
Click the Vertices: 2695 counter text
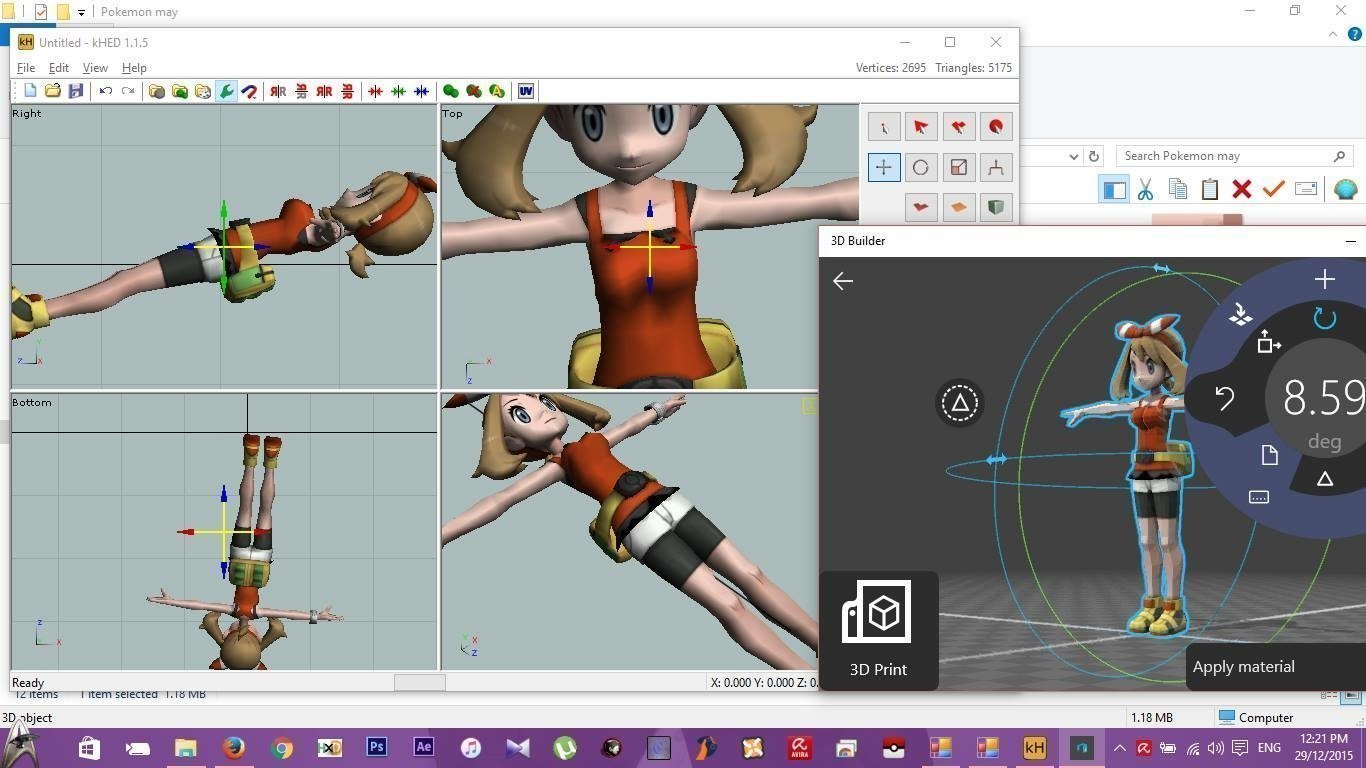tap(891, 68)
